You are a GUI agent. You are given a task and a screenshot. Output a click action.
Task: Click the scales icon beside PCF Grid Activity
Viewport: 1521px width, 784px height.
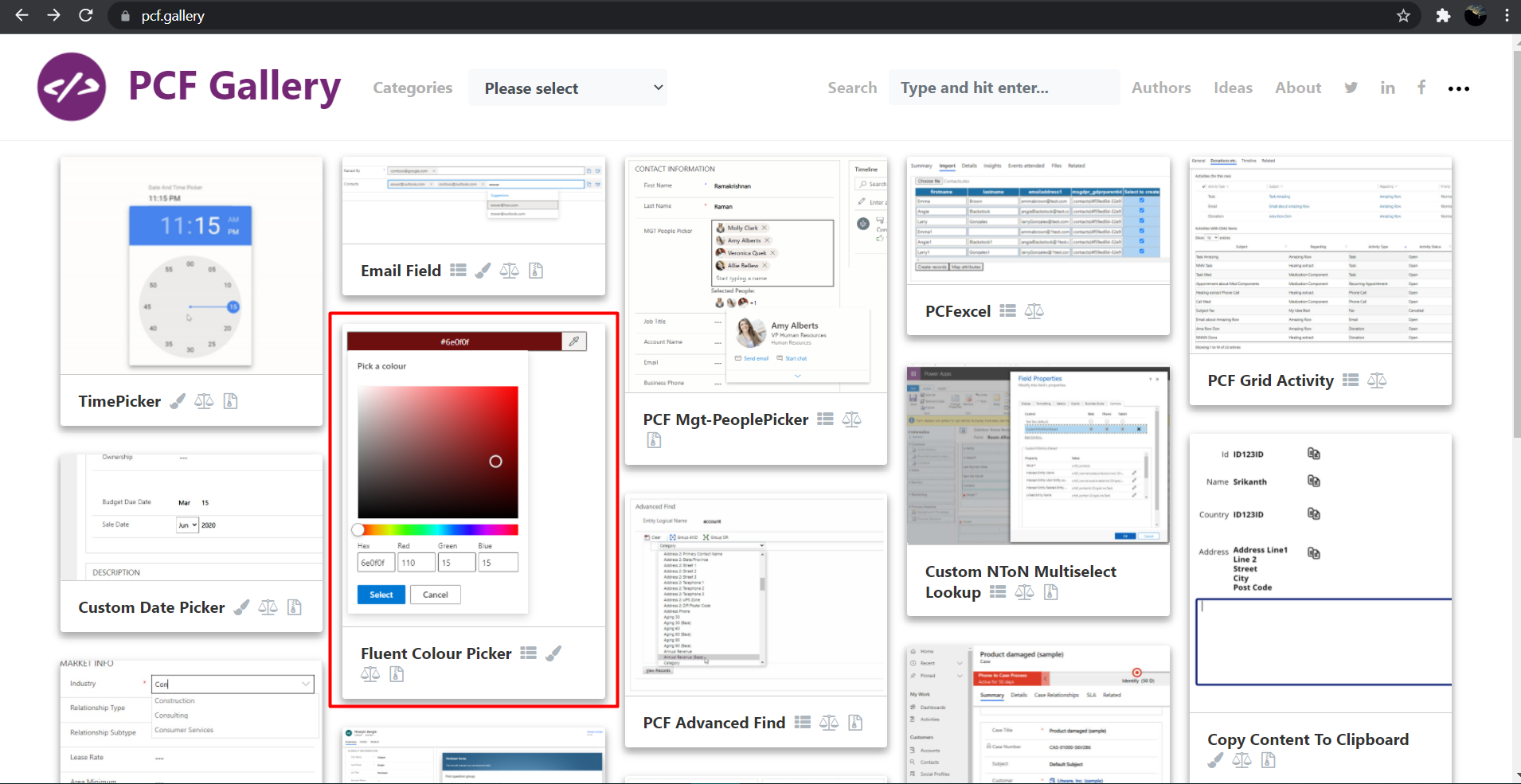pyautogui.click(x=1377, y=380)
